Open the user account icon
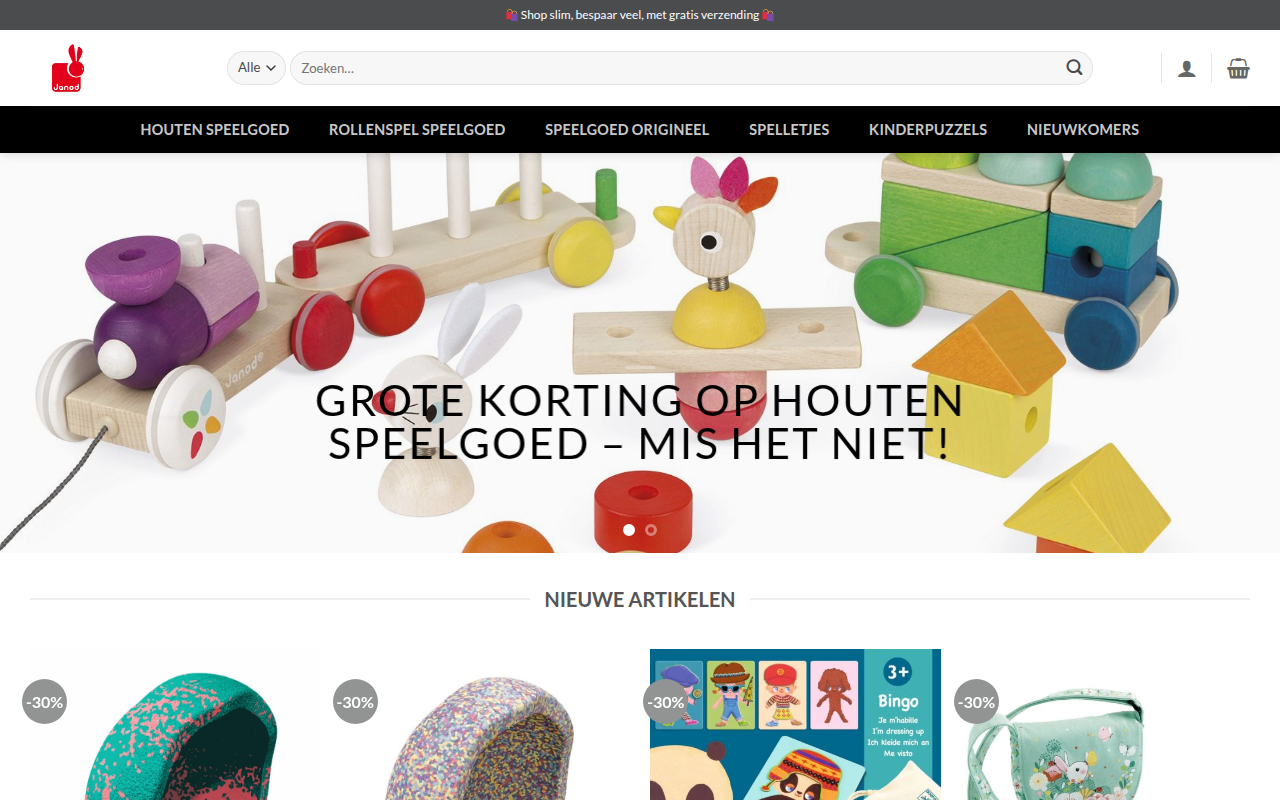 pyautogui.click(x=1186, y=68)
